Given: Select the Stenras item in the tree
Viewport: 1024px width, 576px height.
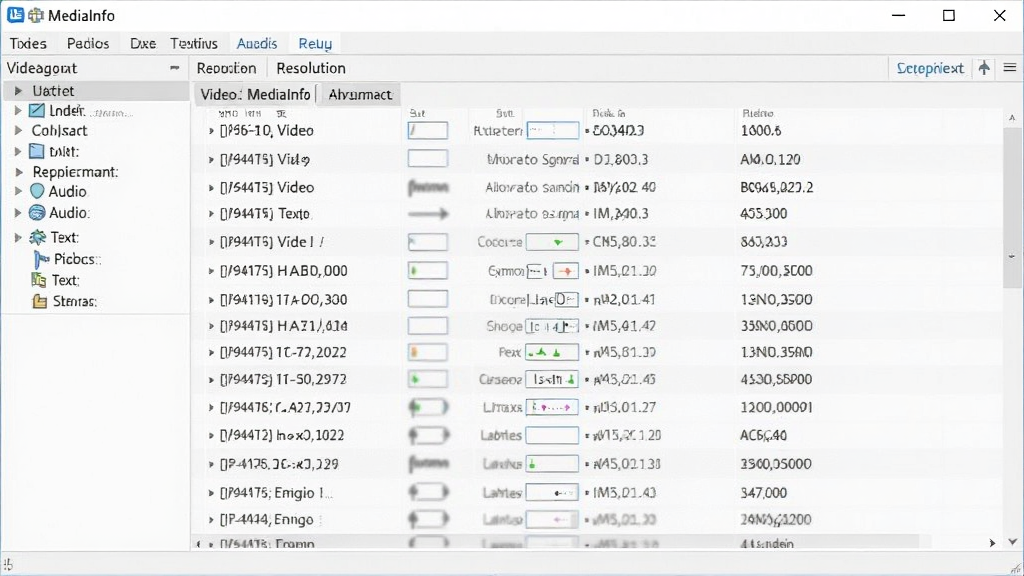Looking at the screenshot, I should tap(74, 302).
